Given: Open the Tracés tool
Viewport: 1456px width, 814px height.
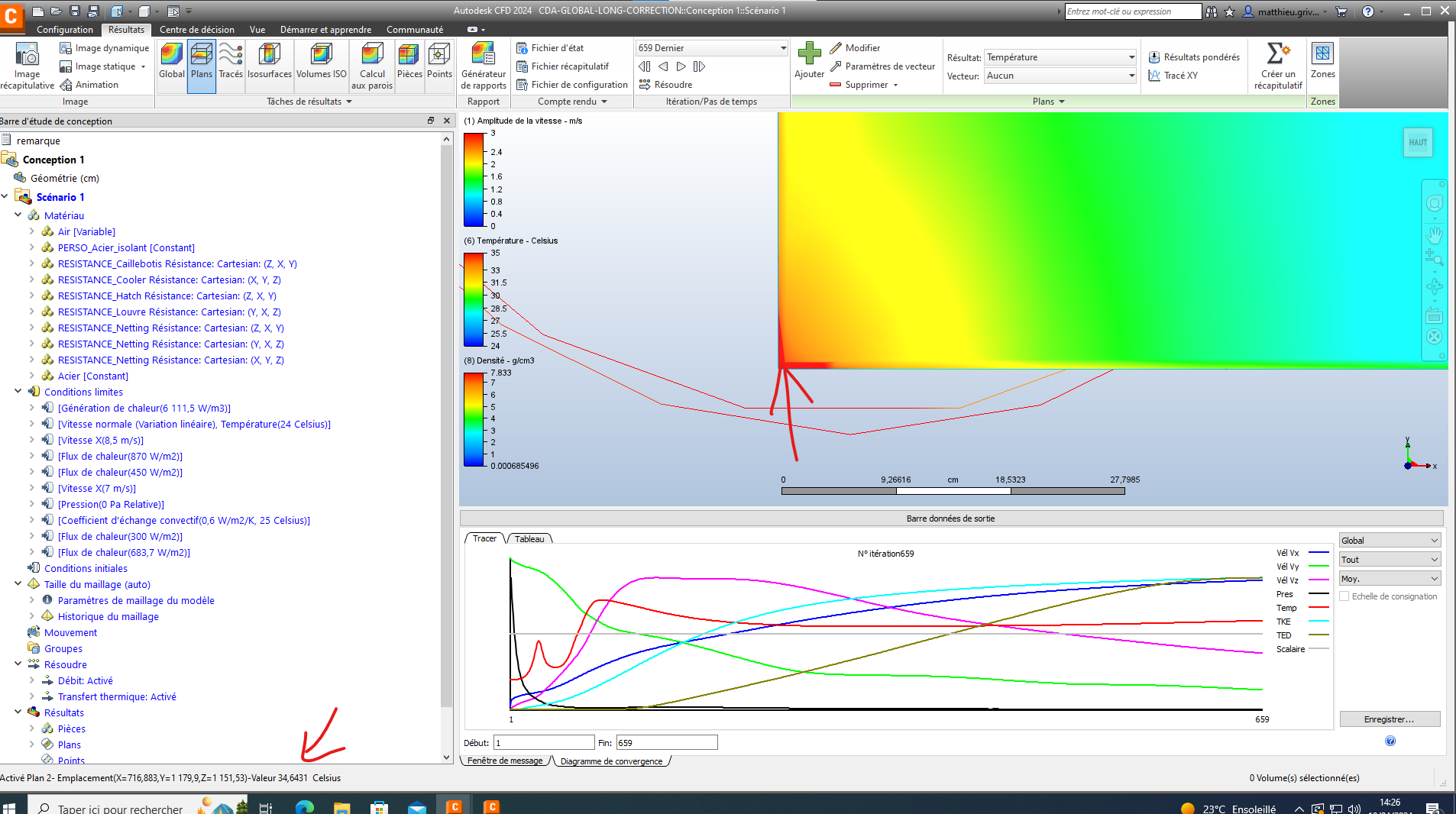Looking at the screenshot, I should [231, 61].
